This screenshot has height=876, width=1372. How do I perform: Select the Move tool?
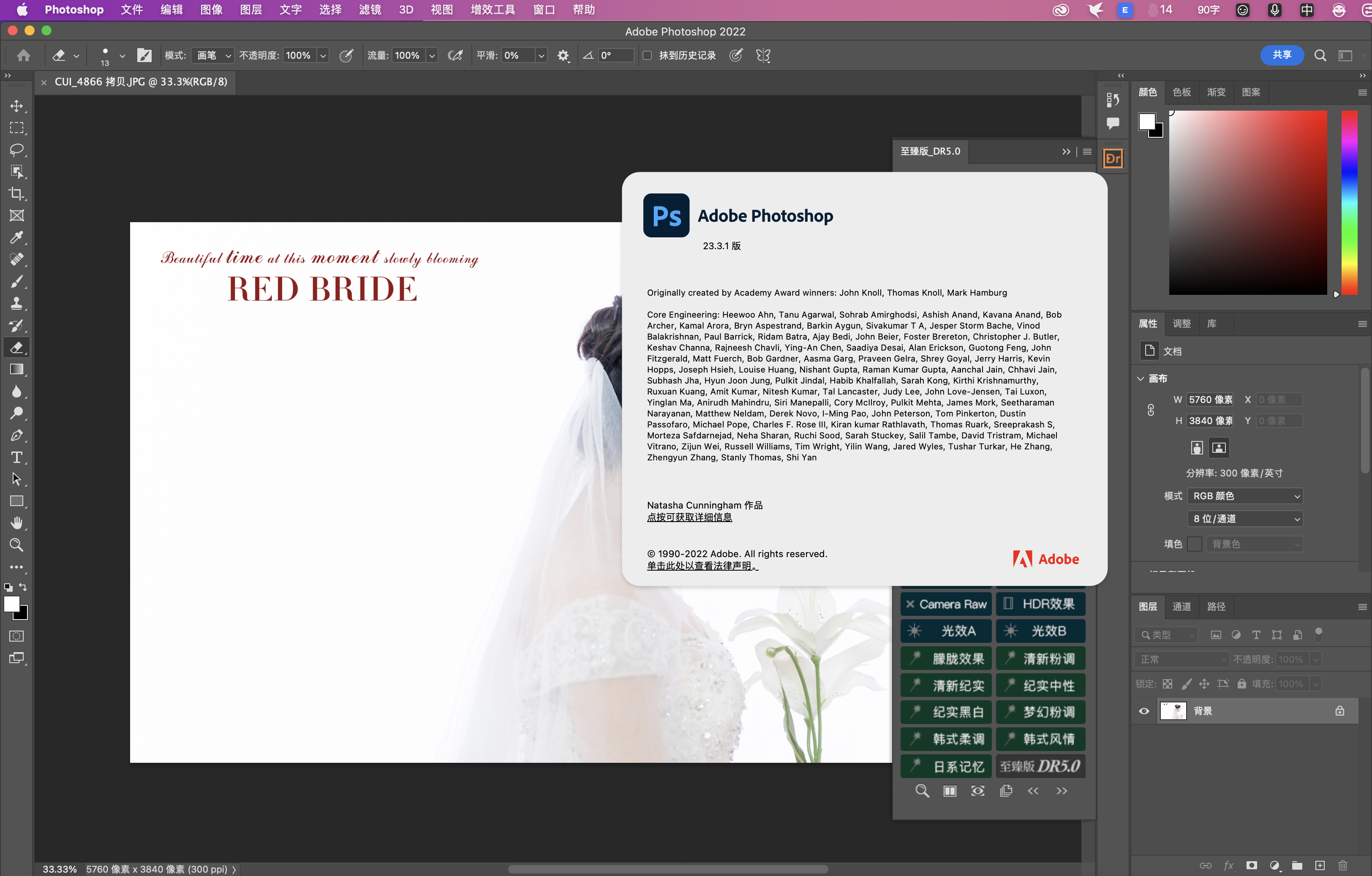click(x=16, y=106)
